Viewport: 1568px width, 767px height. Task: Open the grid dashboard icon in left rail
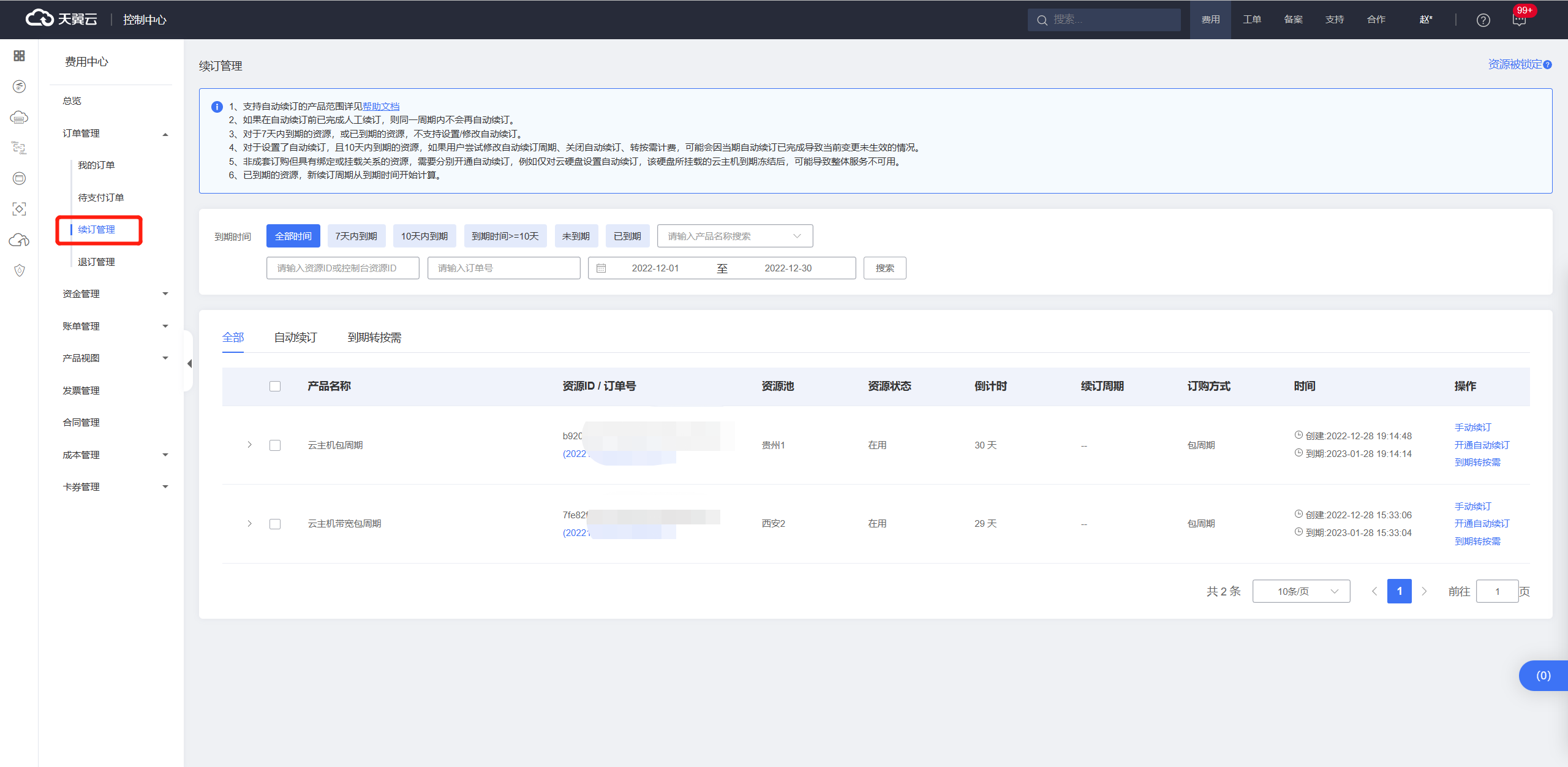coord(19,56)
